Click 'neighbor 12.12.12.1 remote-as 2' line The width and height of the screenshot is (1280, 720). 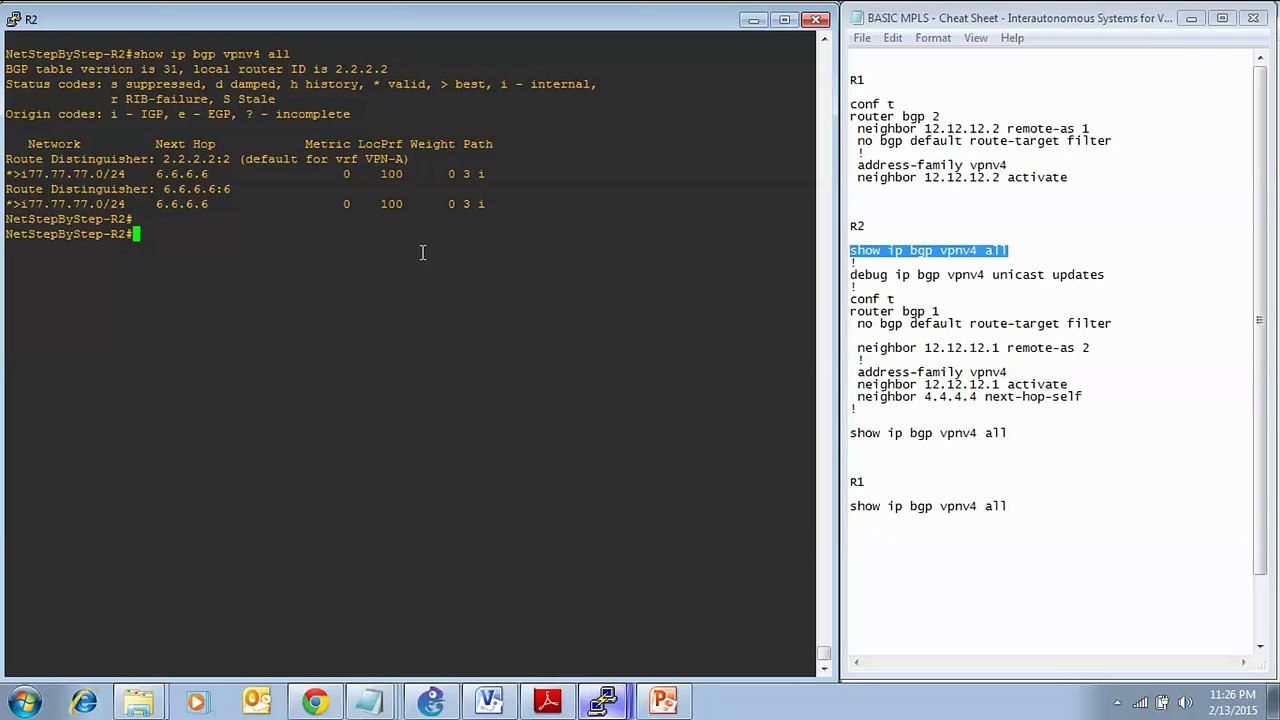tap(973, 348)
